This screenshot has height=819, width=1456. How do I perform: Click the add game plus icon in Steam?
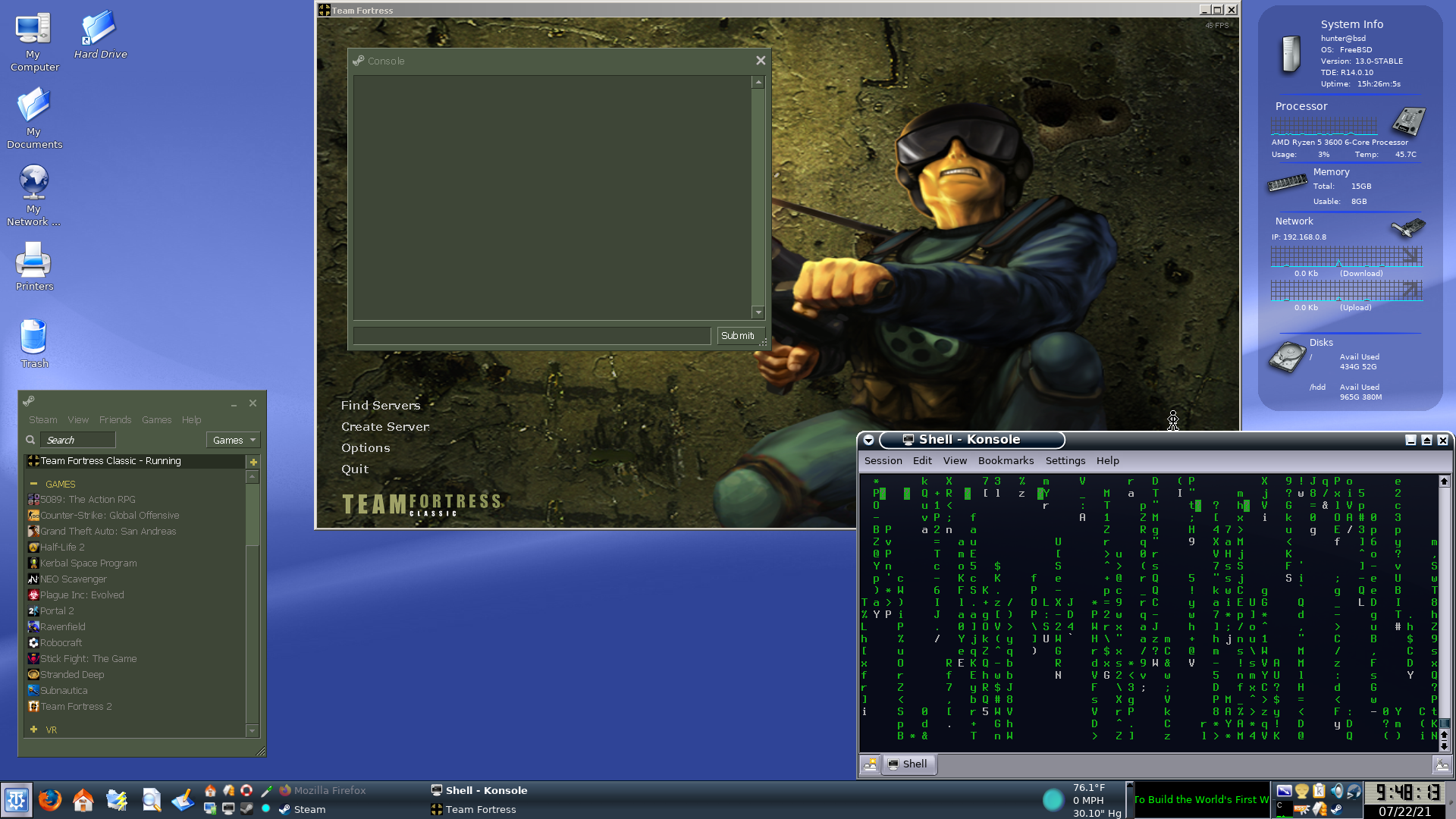tap(253, 462)
